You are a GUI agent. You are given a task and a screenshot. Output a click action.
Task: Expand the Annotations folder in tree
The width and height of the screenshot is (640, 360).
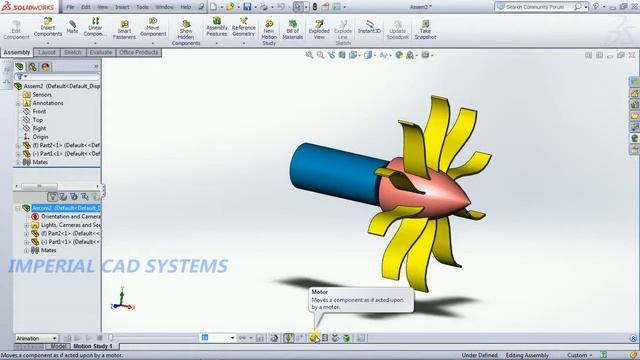click(18, 103)
